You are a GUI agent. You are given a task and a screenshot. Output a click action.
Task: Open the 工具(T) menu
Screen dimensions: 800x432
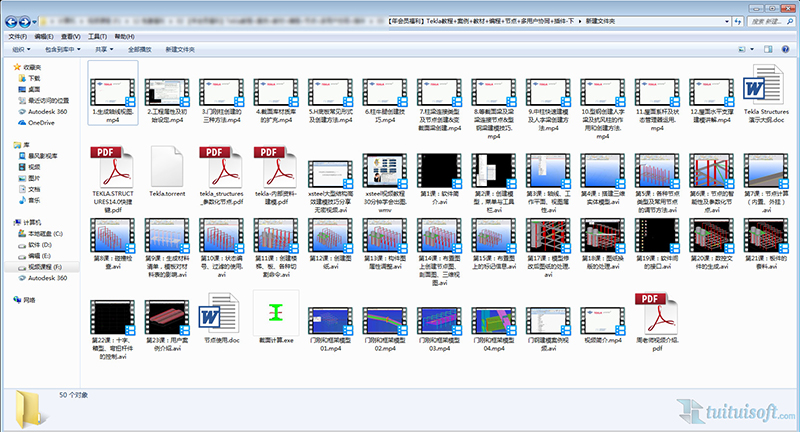pyautogui.click(x=98, y=35)
